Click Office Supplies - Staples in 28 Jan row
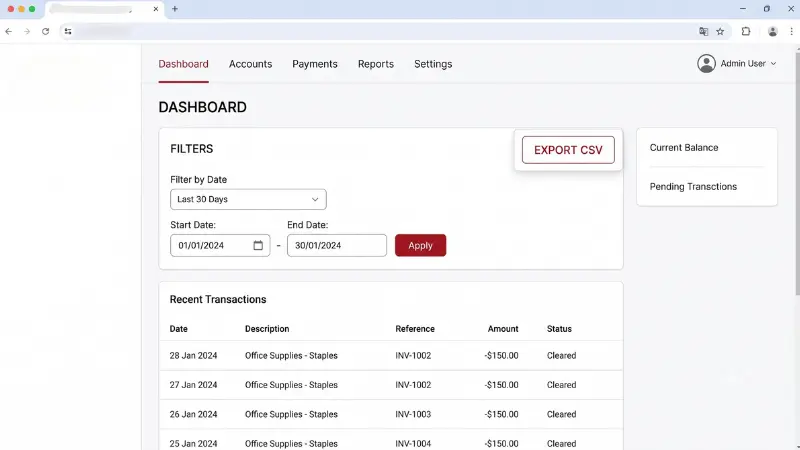The image size is (800, 450). (291, 356)
